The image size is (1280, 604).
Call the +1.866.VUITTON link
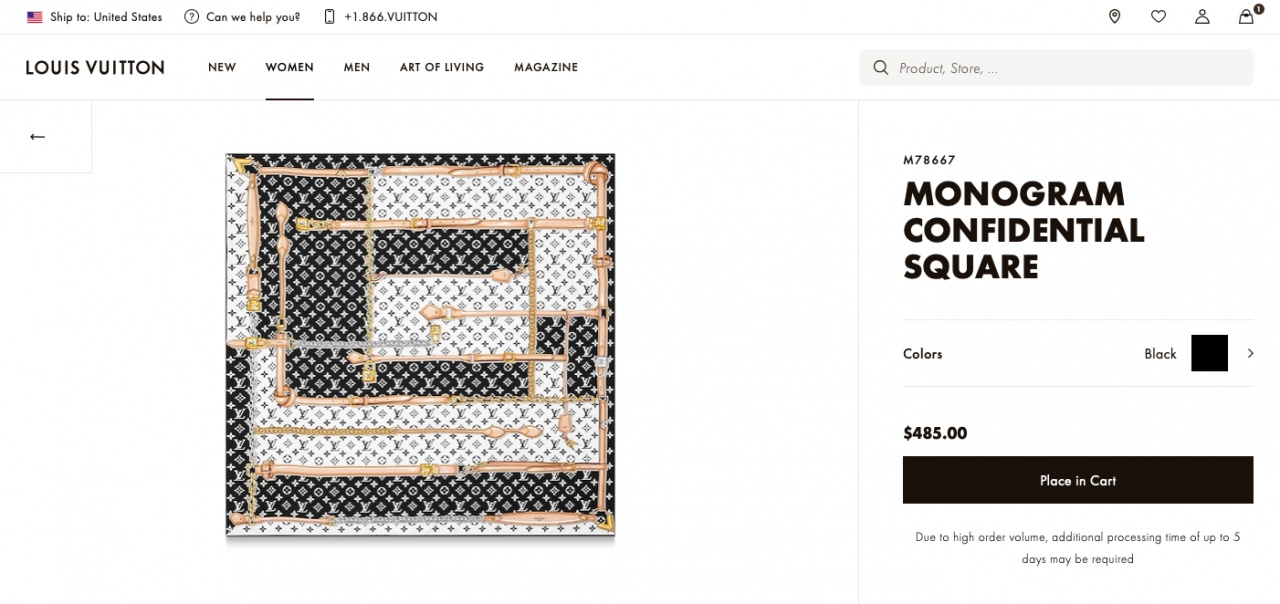pos(390,17)
